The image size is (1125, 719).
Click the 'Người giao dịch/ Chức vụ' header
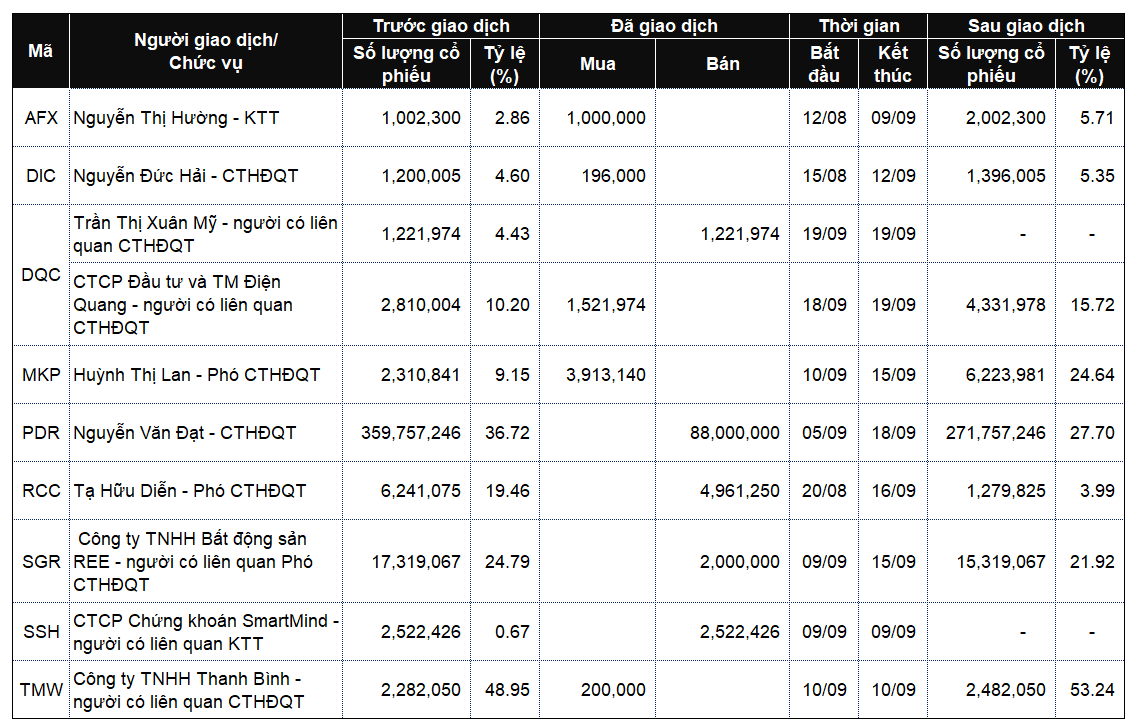pos(206,51)
